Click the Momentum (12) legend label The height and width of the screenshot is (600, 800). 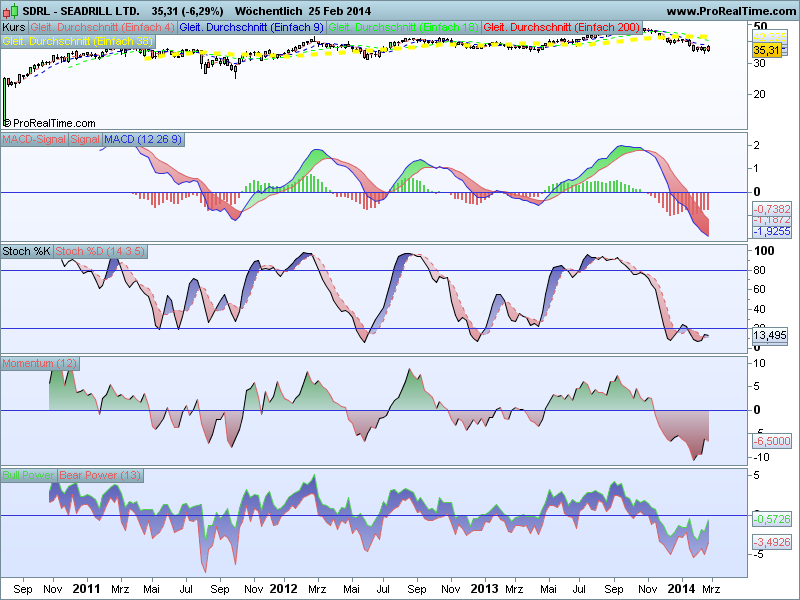[x=40, y=363]
